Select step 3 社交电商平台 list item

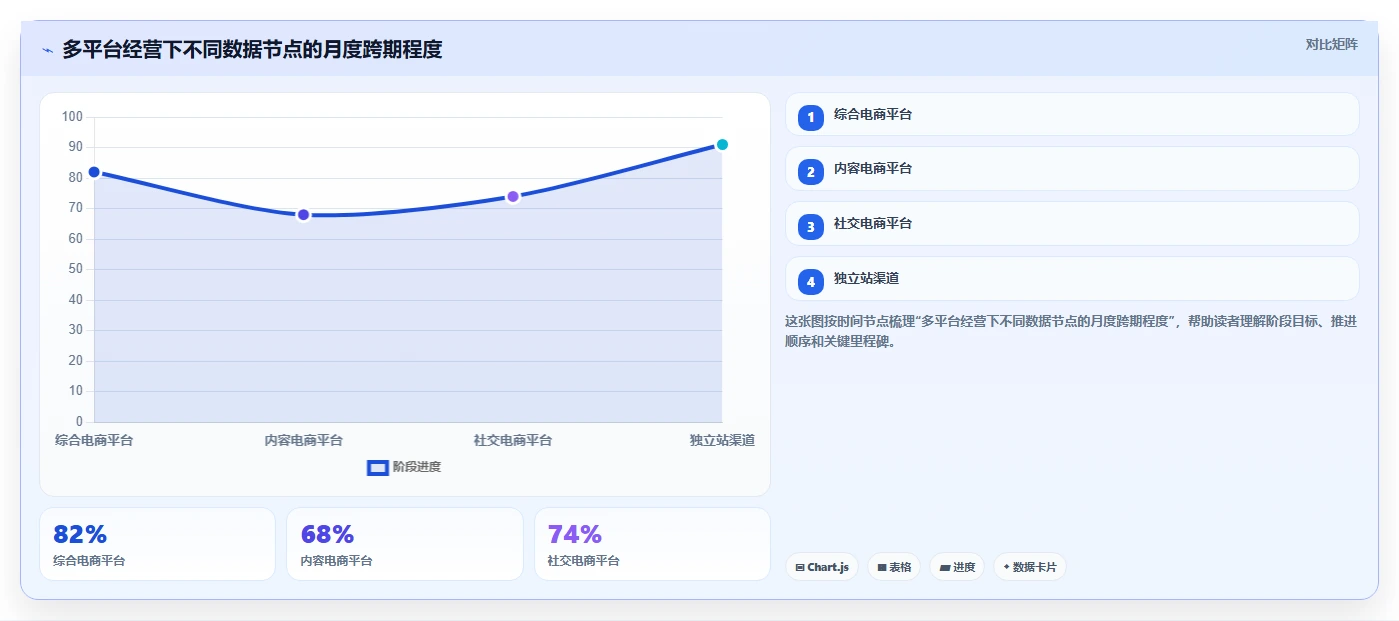(1072, 224)
